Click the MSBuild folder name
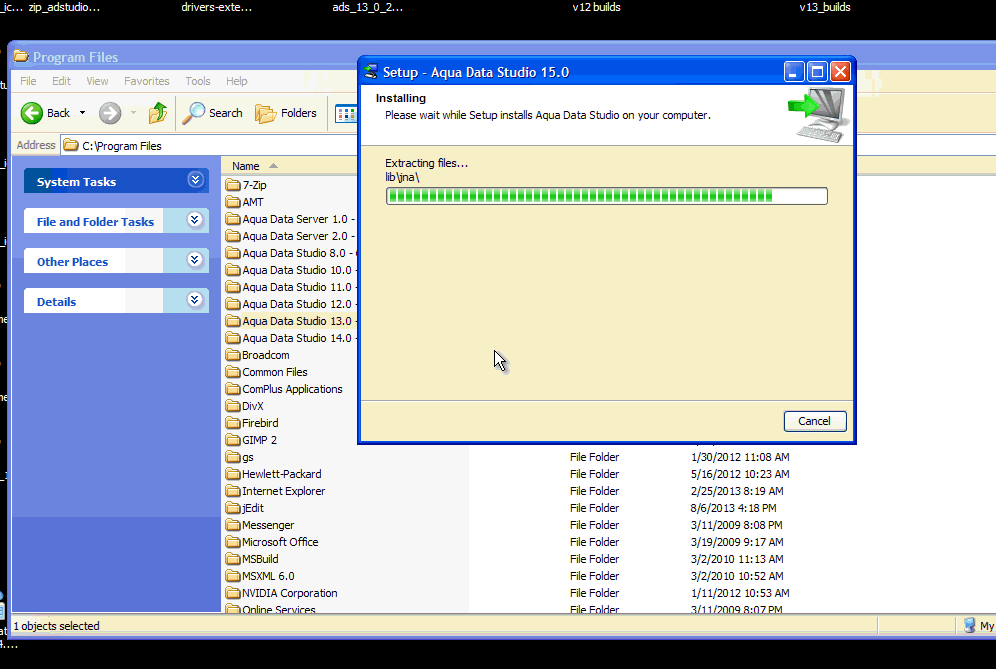The width and height of the screenshot is (996, 669). pos(260,559)
